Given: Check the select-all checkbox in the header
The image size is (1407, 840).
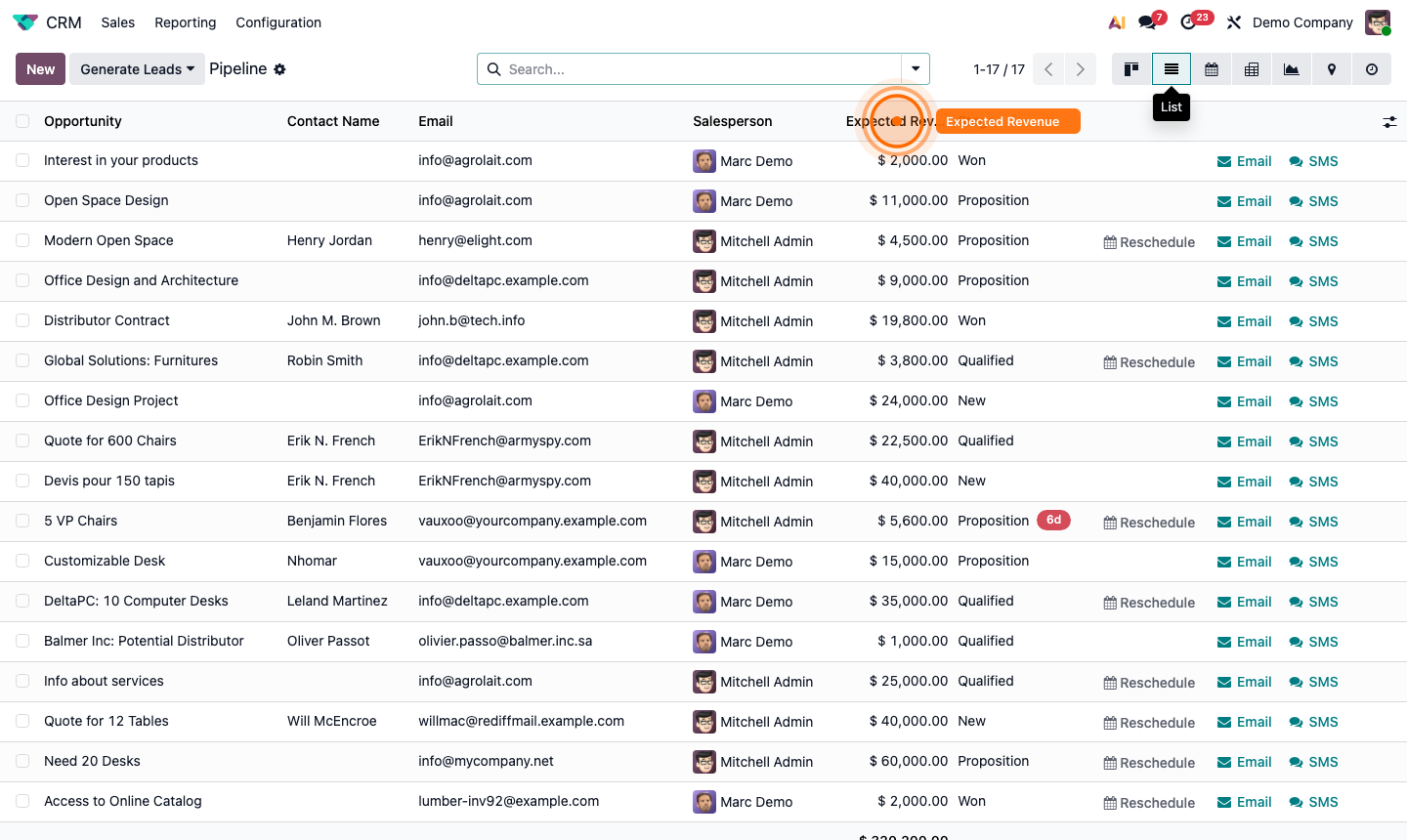Looking at the screenshot, I should pos(22,121).
